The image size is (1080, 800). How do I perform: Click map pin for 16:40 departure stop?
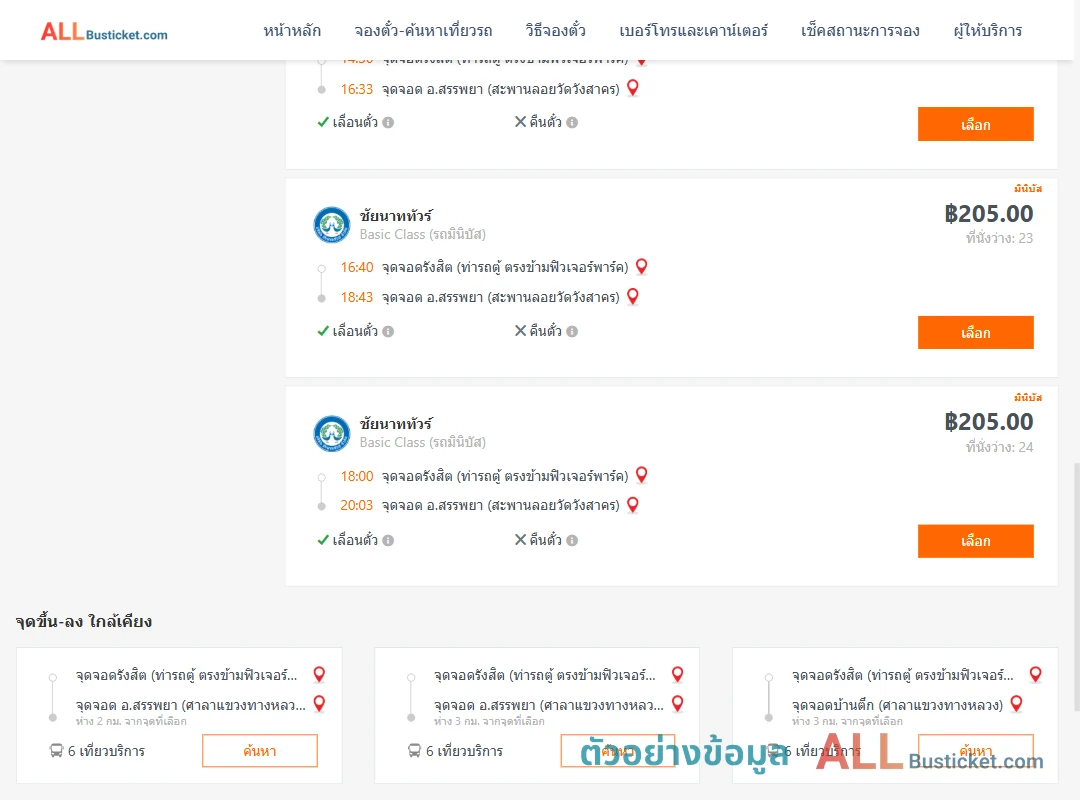(641, 266)
